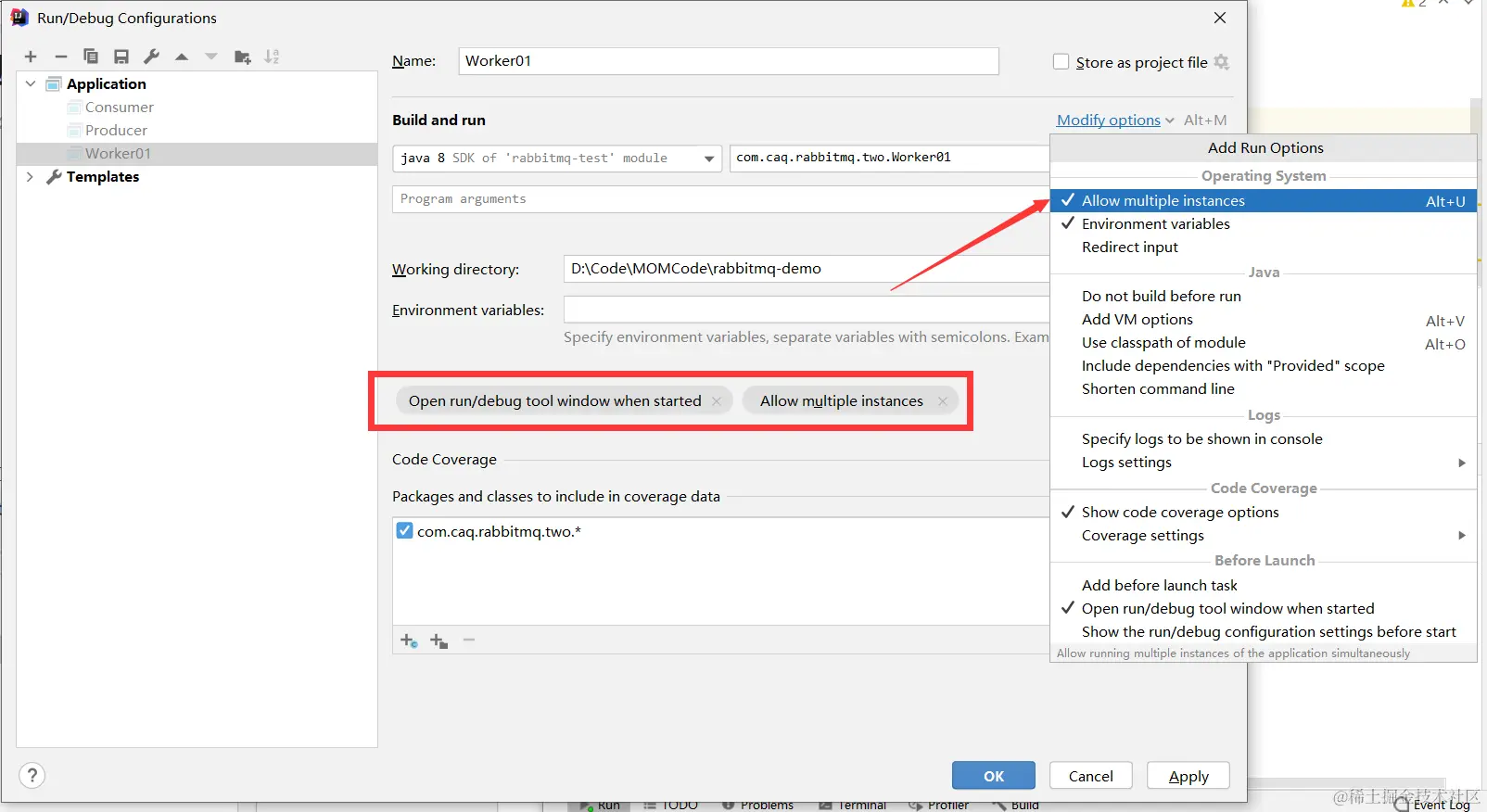
Task: Save the configuration with disk icon
Action: tap(121, 57)
